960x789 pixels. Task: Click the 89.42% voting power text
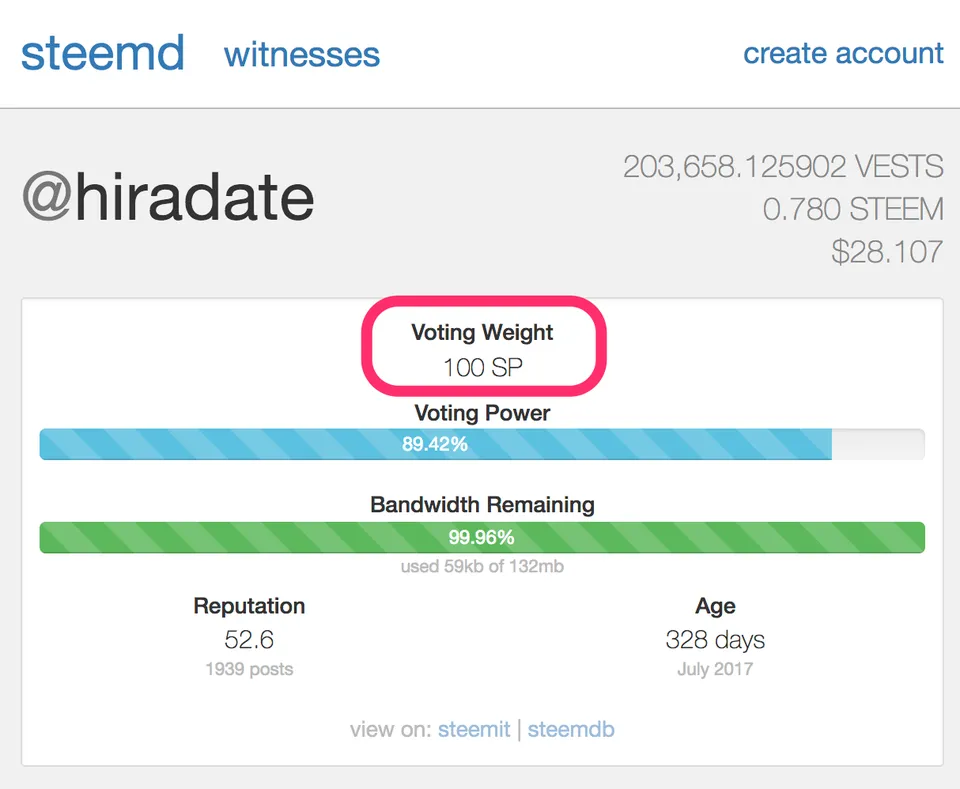[x=435, y=444]
